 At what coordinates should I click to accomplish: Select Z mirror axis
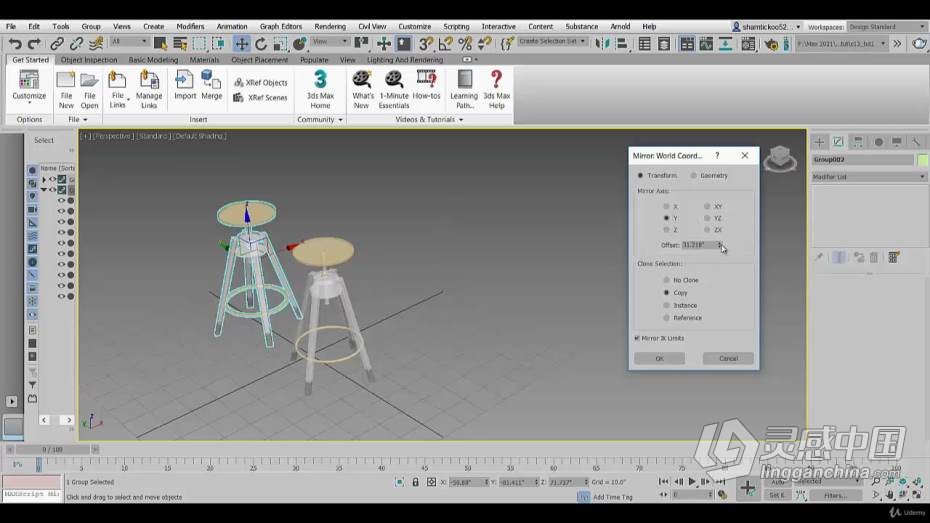tap(666, 229)
